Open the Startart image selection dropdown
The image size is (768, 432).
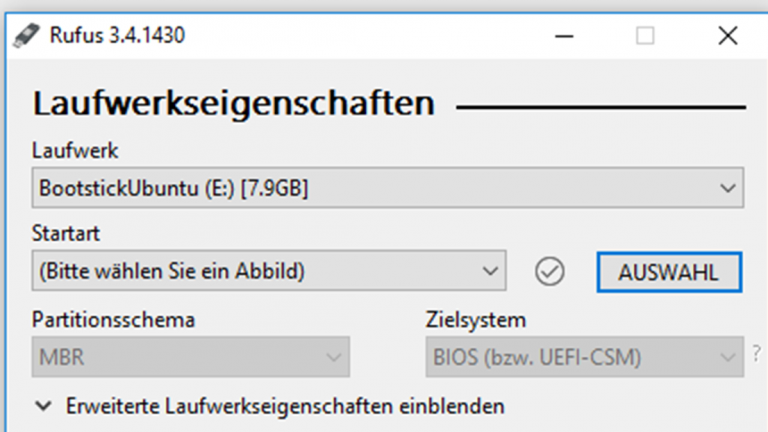[x=268, y=271]
